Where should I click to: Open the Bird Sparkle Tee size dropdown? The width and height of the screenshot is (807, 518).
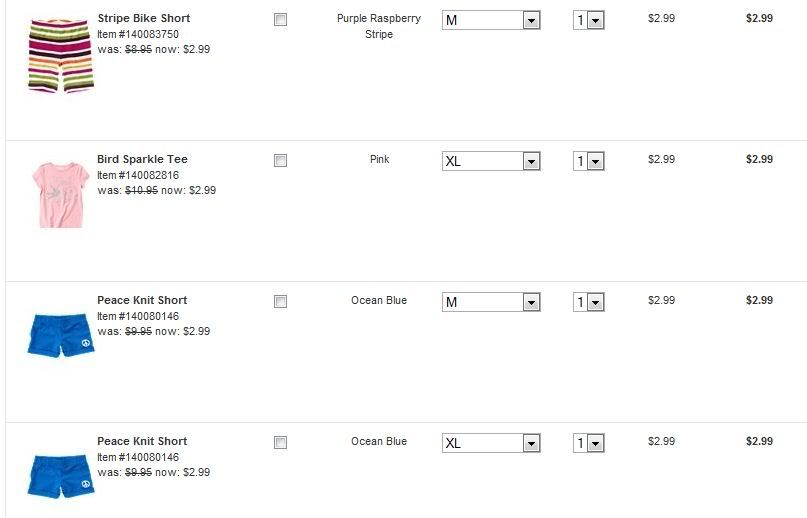(491, 162)
